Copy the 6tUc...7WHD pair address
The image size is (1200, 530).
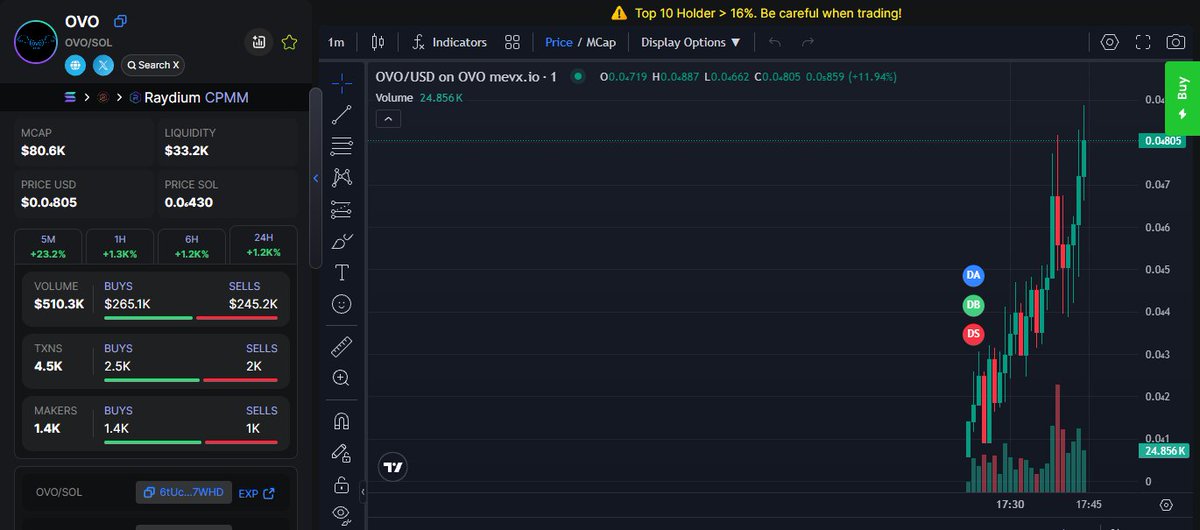coord(184,493)
